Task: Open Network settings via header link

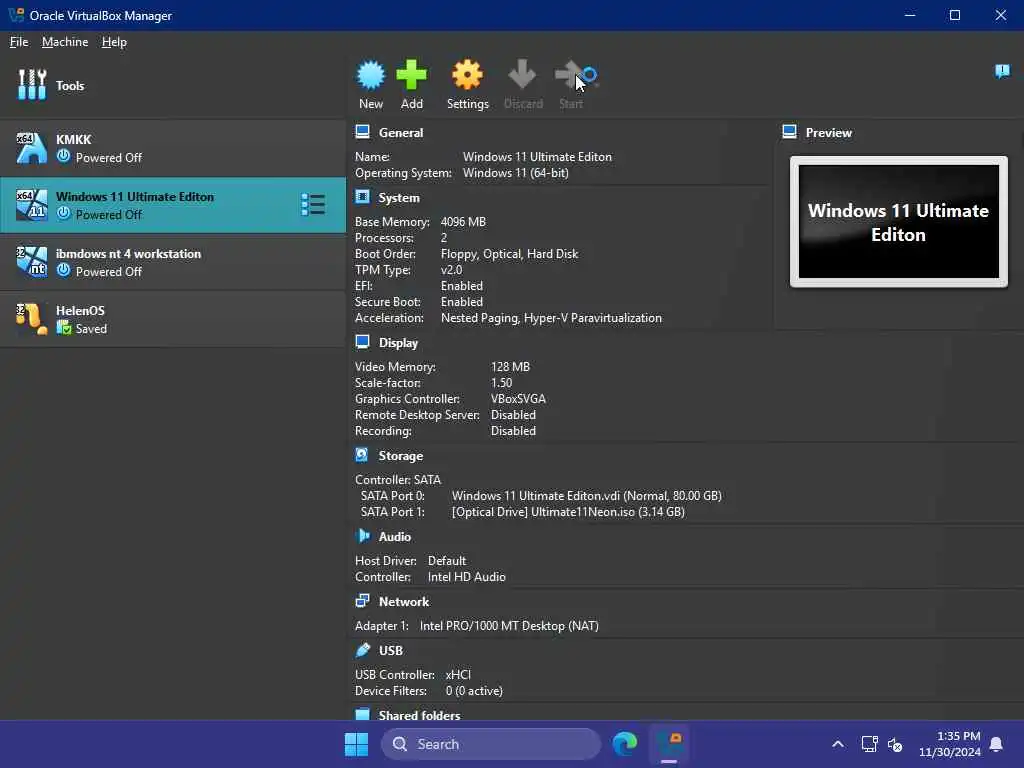Action: pos(404,601)
